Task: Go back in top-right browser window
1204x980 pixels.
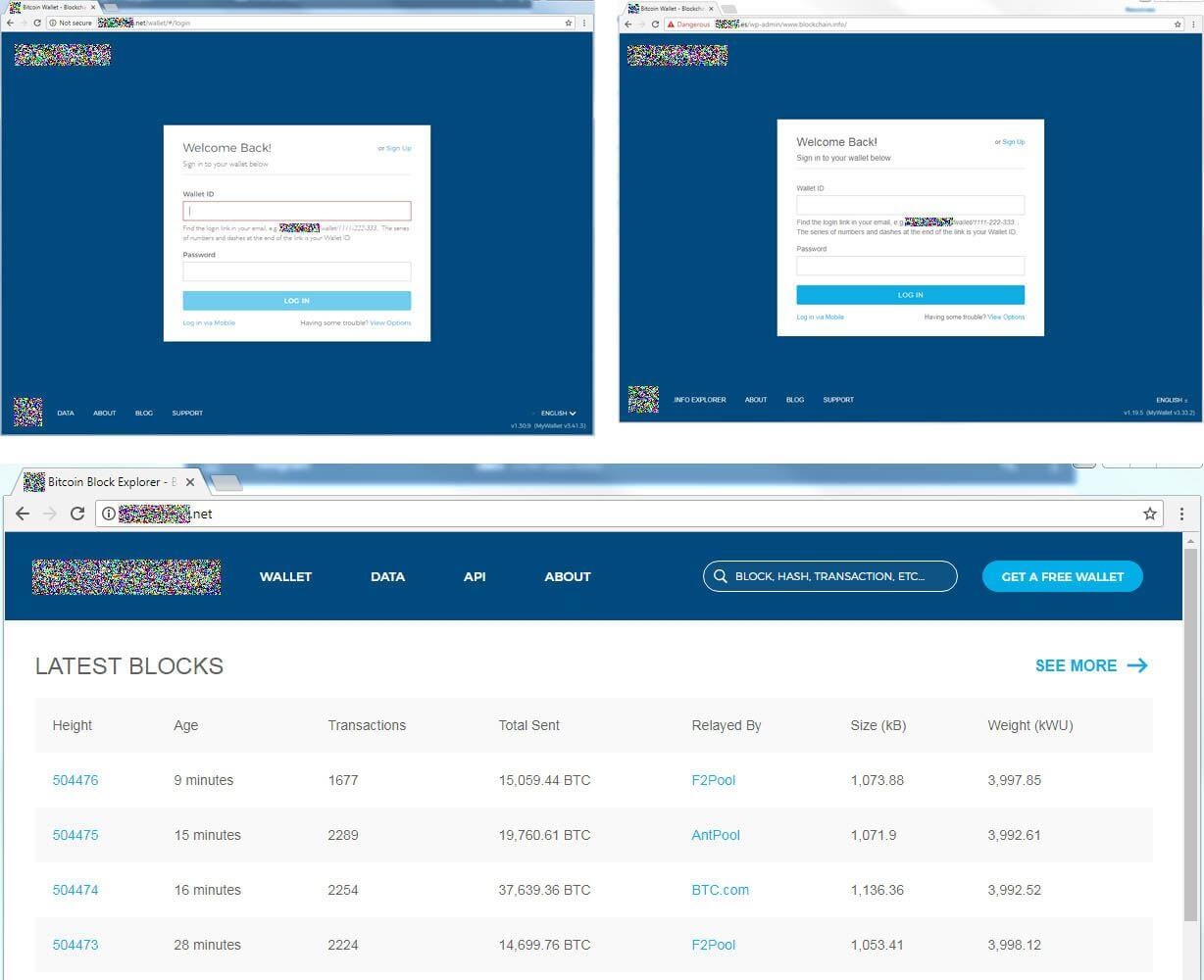Action: [x=628, y=24]
